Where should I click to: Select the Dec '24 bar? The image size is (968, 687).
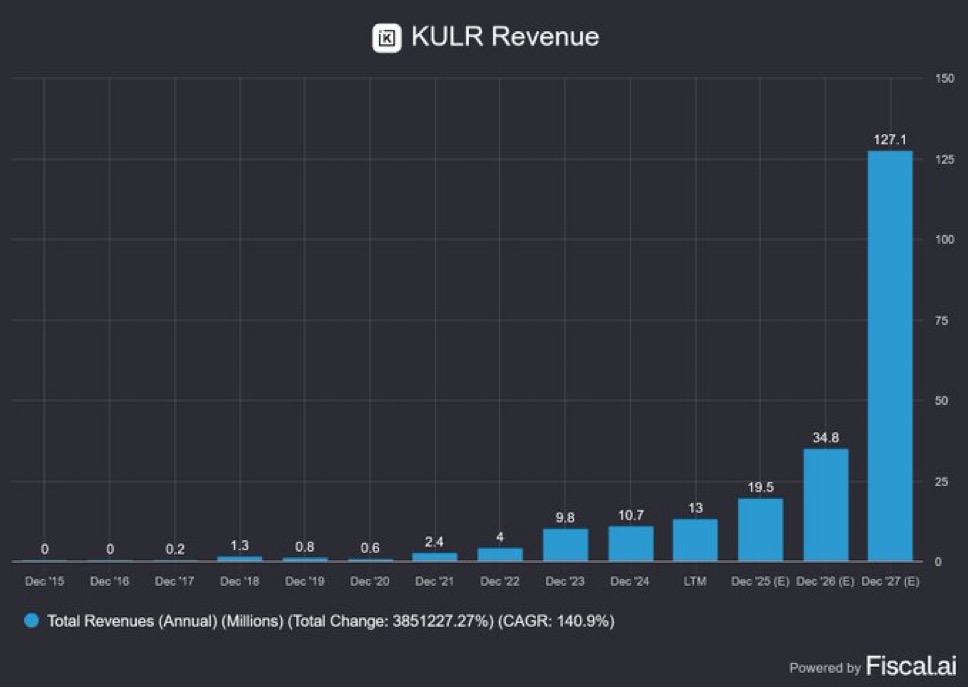630,544
